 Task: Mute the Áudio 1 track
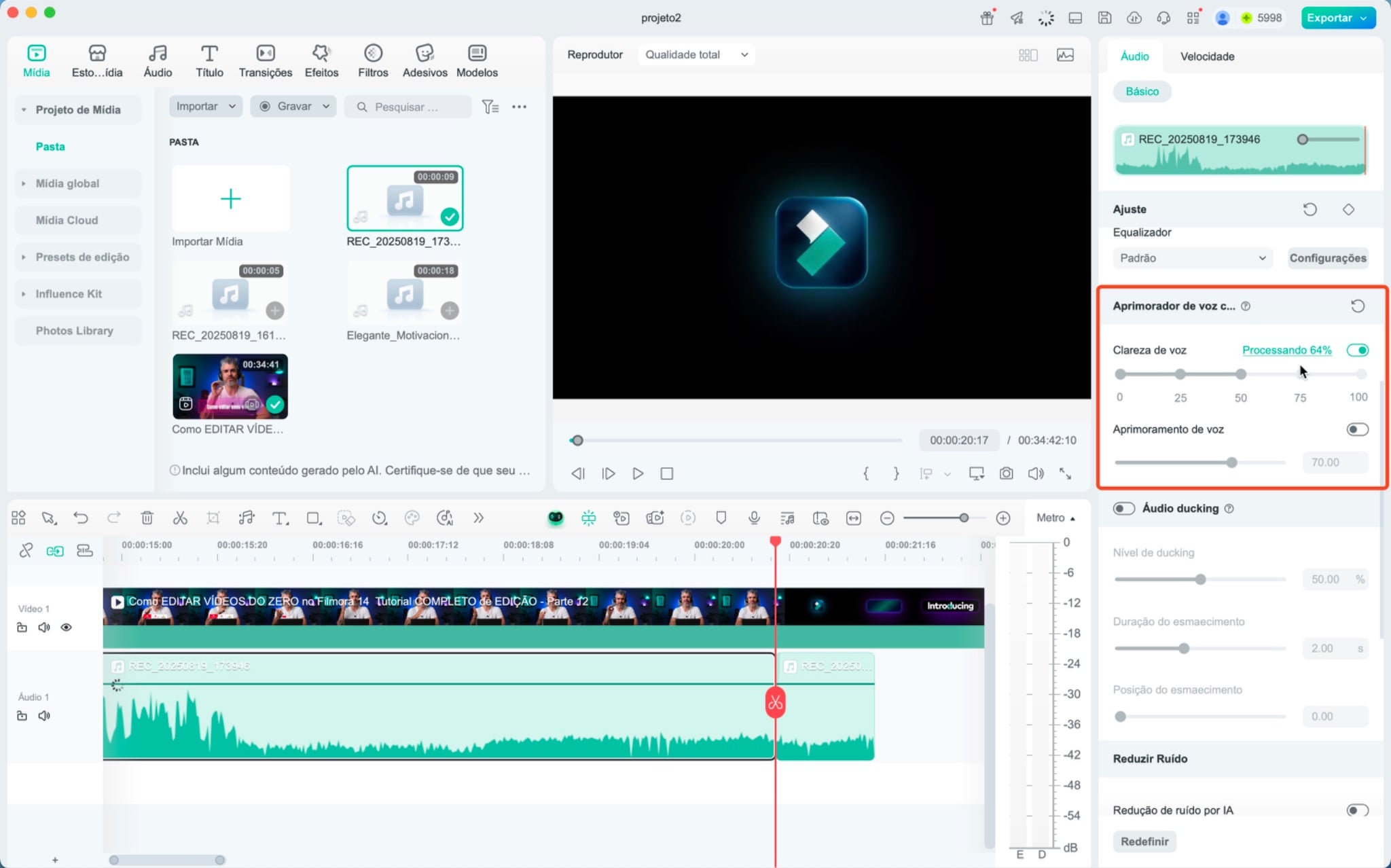tap(44, 716)
